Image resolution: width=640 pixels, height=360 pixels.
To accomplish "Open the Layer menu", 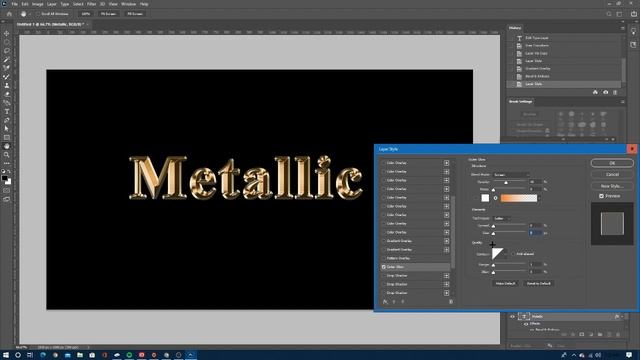I will pos(52,4).
